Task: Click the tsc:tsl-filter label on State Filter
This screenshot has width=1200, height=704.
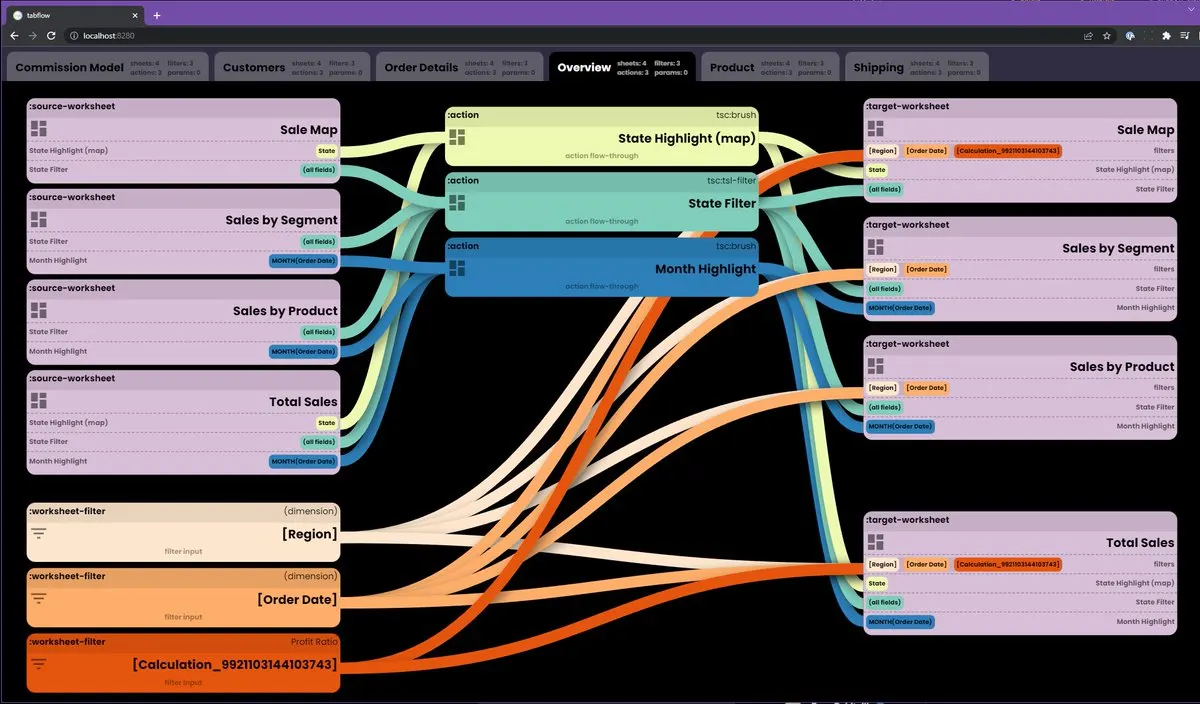Action: pyautogui.click(x=731, y=180)
